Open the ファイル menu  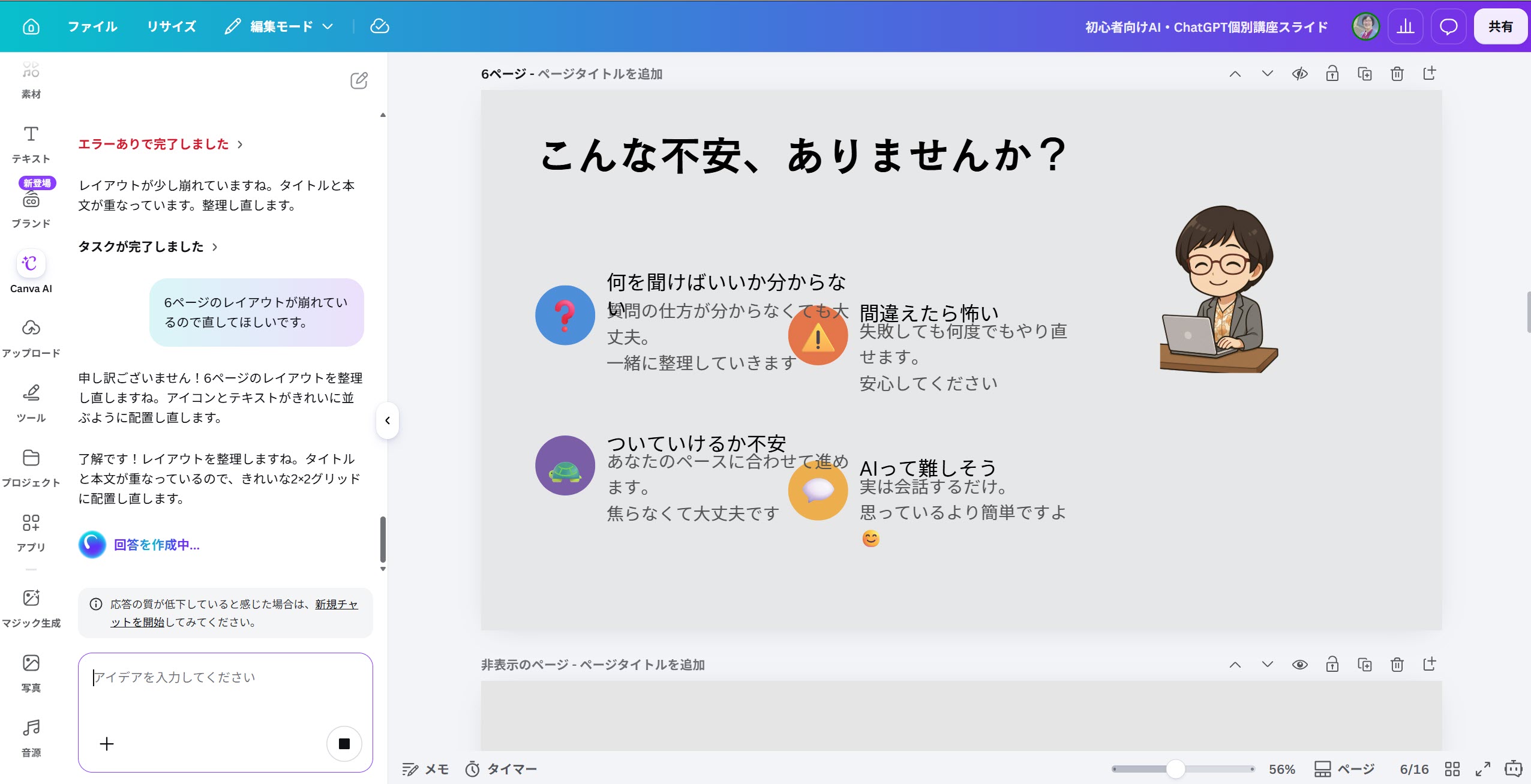(92, 26)
